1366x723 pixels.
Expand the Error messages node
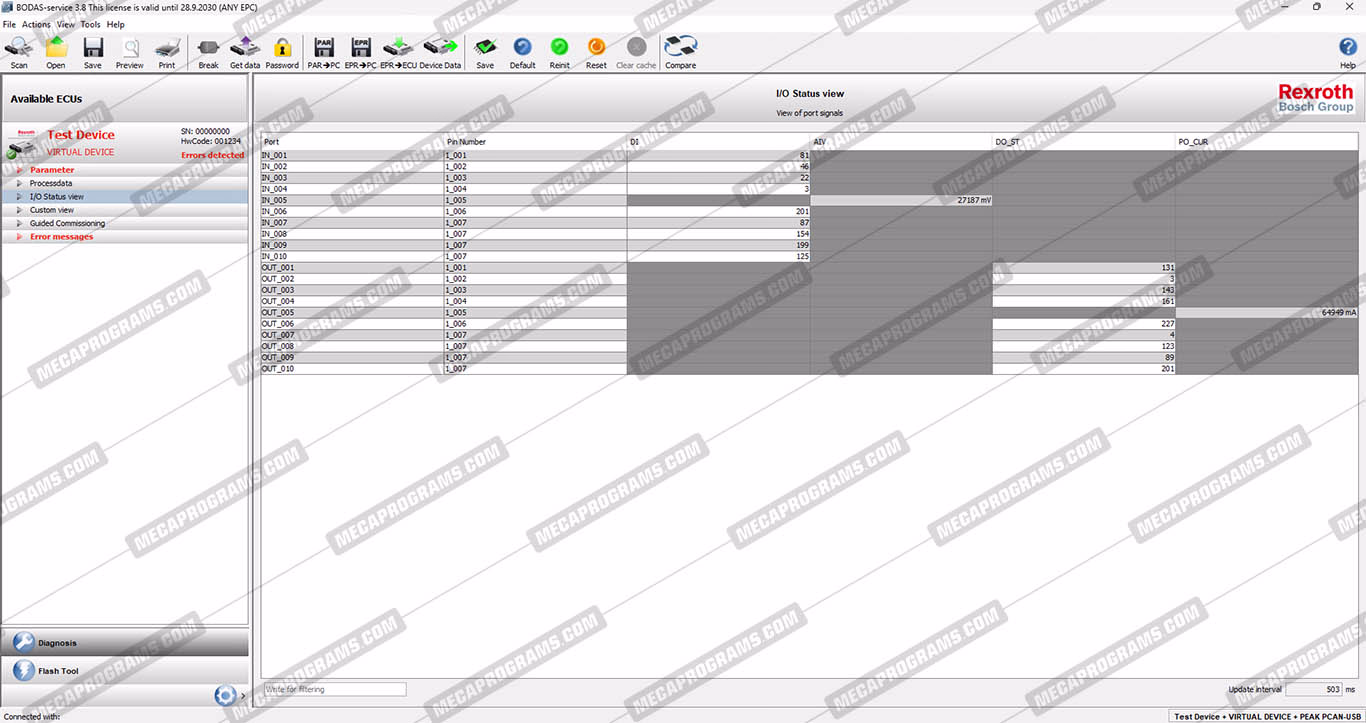(19, 237)
